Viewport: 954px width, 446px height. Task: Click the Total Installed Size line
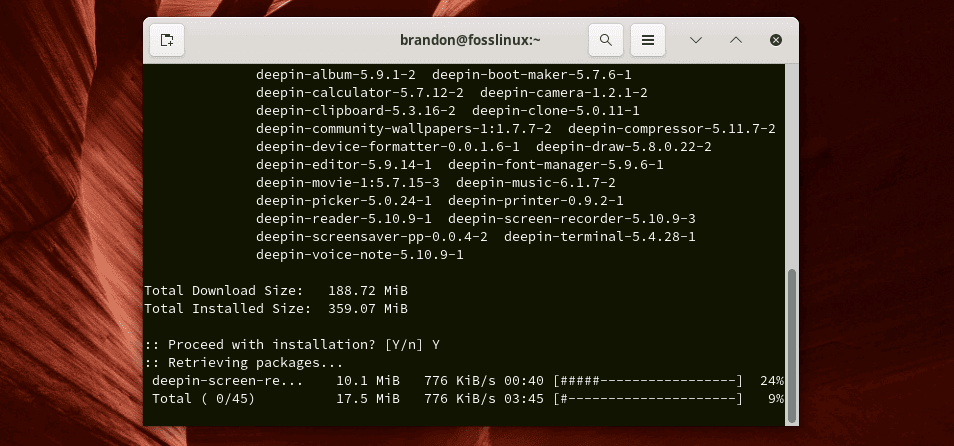[276, 308]
